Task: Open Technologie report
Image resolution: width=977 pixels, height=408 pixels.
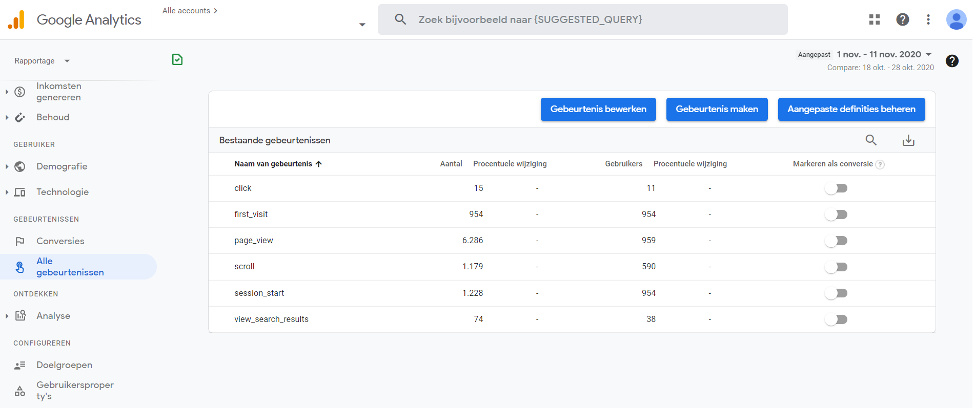Action: point(62,192)
